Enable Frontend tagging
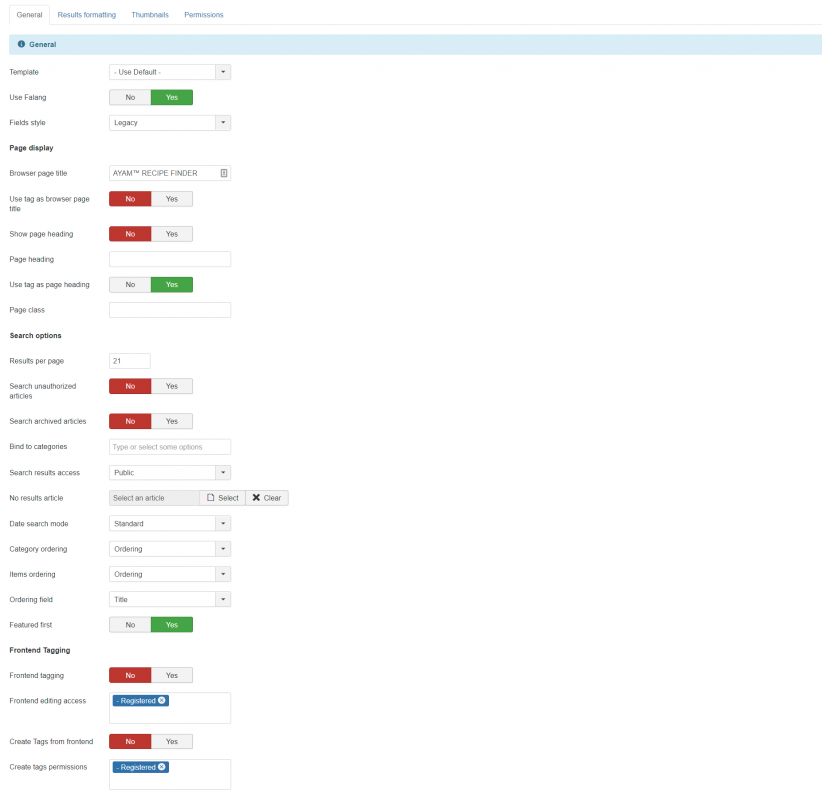This screenshot has height=800, width=822. [x=172, y=676]
